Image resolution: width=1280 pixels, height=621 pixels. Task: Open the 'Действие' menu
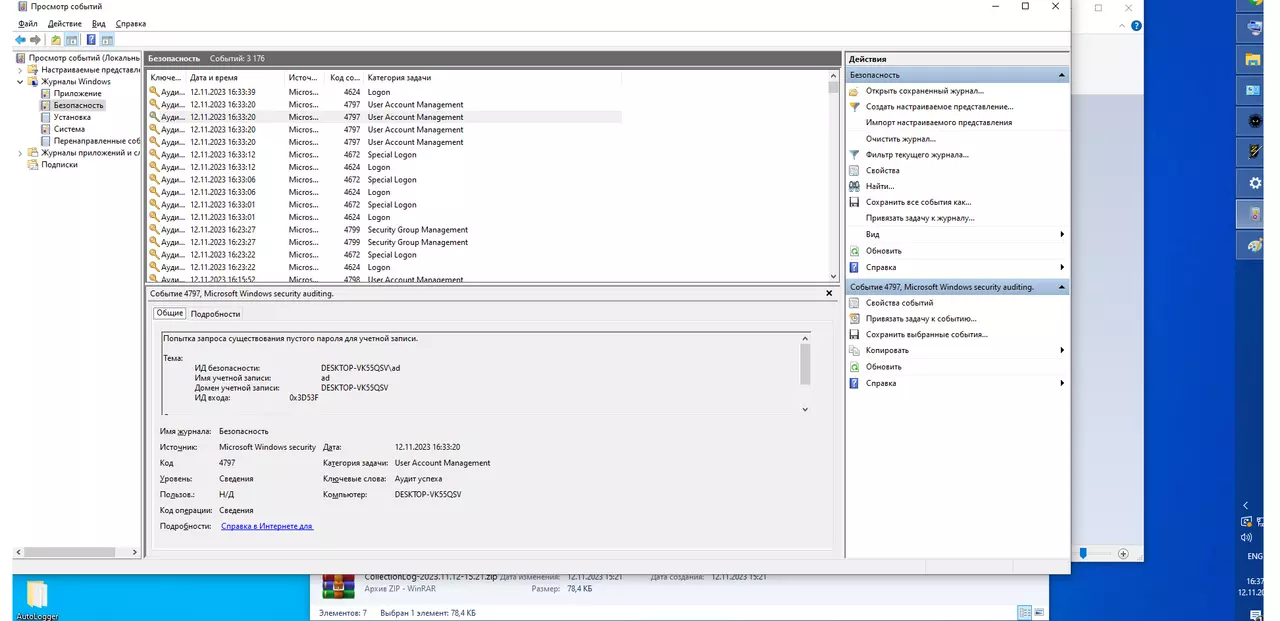pos(64,23)
